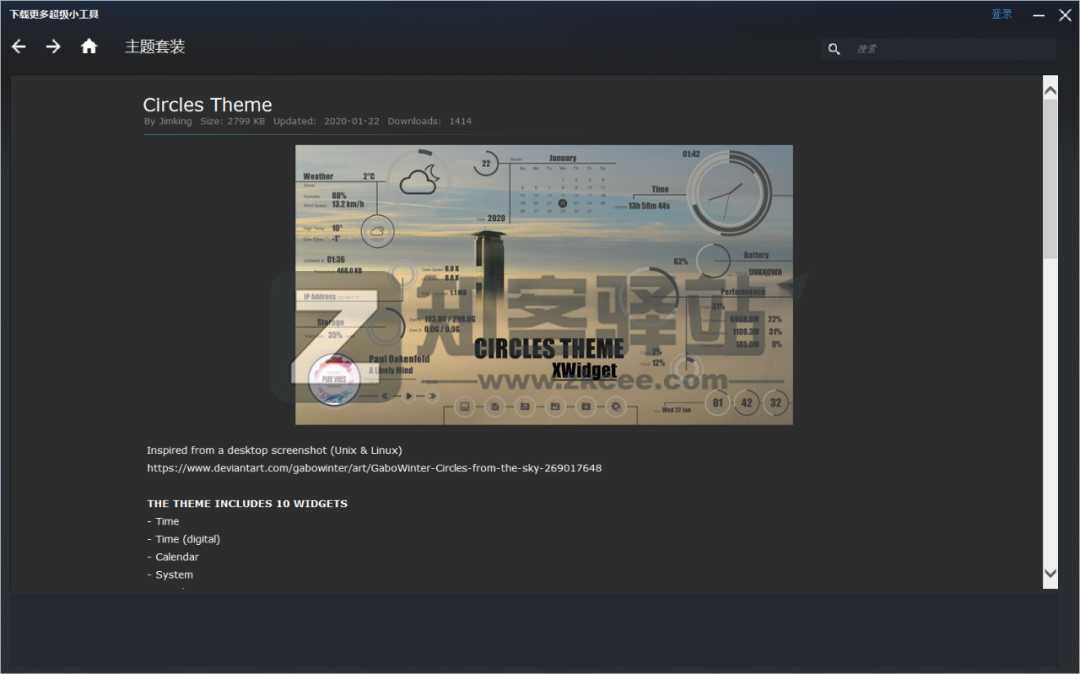Viewport: 1080px width, 674px height.
Task: Open the DeviantArt GaboWinter URL
Action: coord(374,468)
